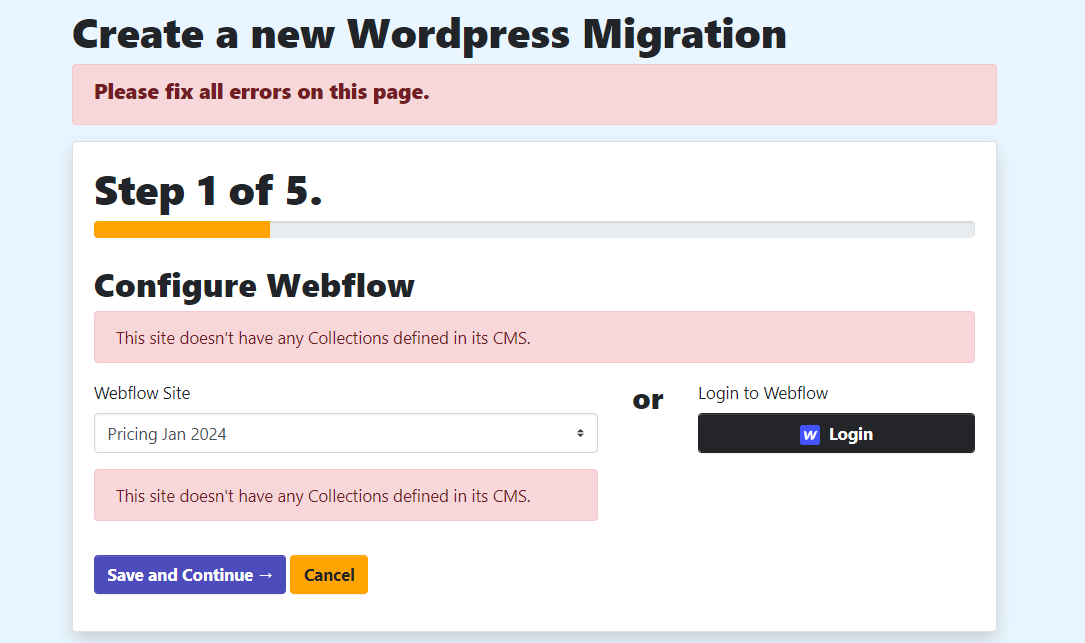The image size is (1085, 643).
Task: Select the 'Pricing Jan 2024' text in the combo box
Action: (x=167, y=434)
